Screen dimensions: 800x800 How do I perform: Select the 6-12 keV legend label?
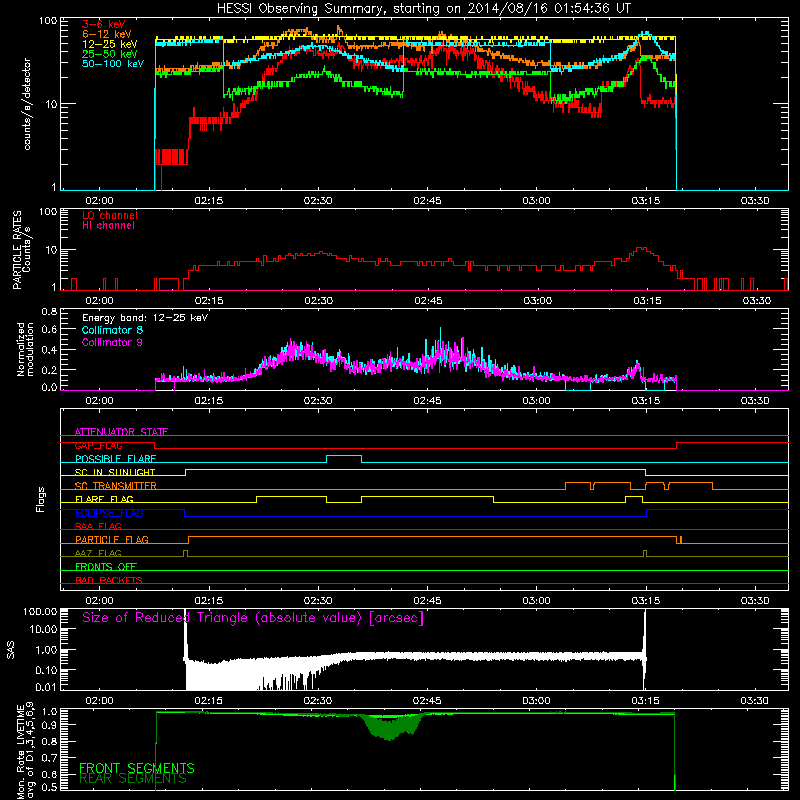(107, 34)
